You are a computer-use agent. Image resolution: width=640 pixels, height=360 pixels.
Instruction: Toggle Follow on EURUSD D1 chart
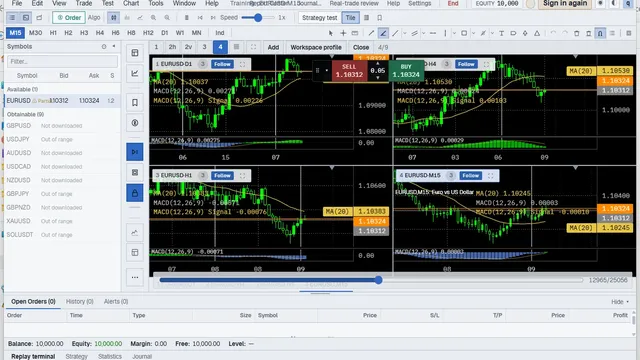pos(222,64)
